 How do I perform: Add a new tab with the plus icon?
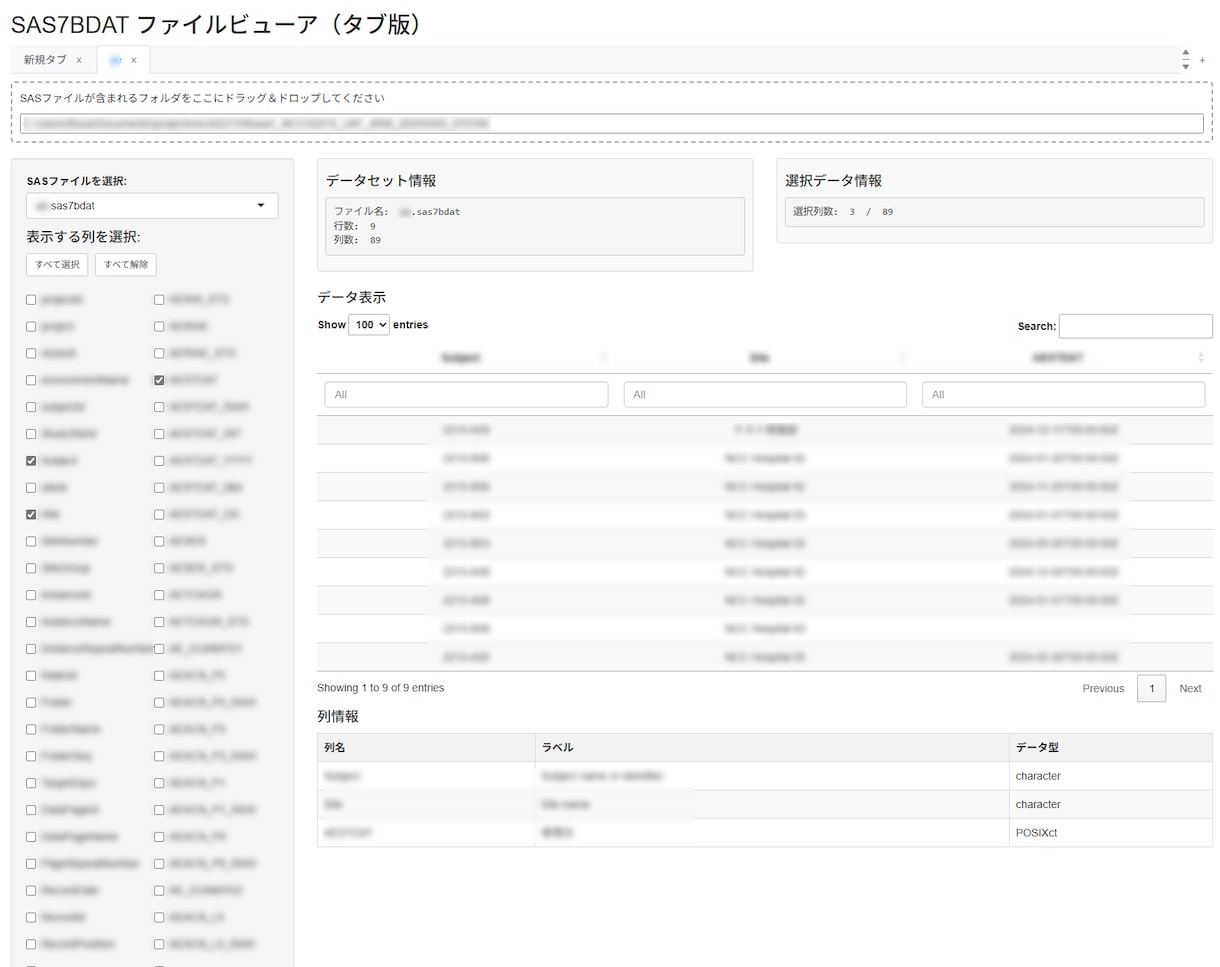(x=1202, y=60)
